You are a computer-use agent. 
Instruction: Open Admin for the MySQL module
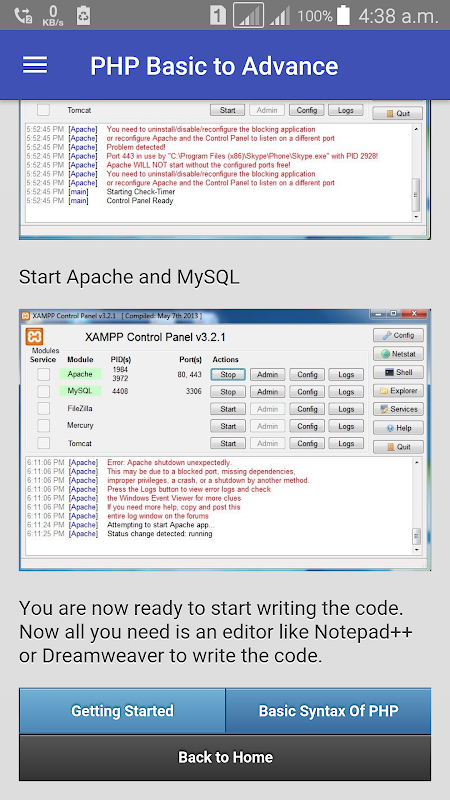(267, 392)
